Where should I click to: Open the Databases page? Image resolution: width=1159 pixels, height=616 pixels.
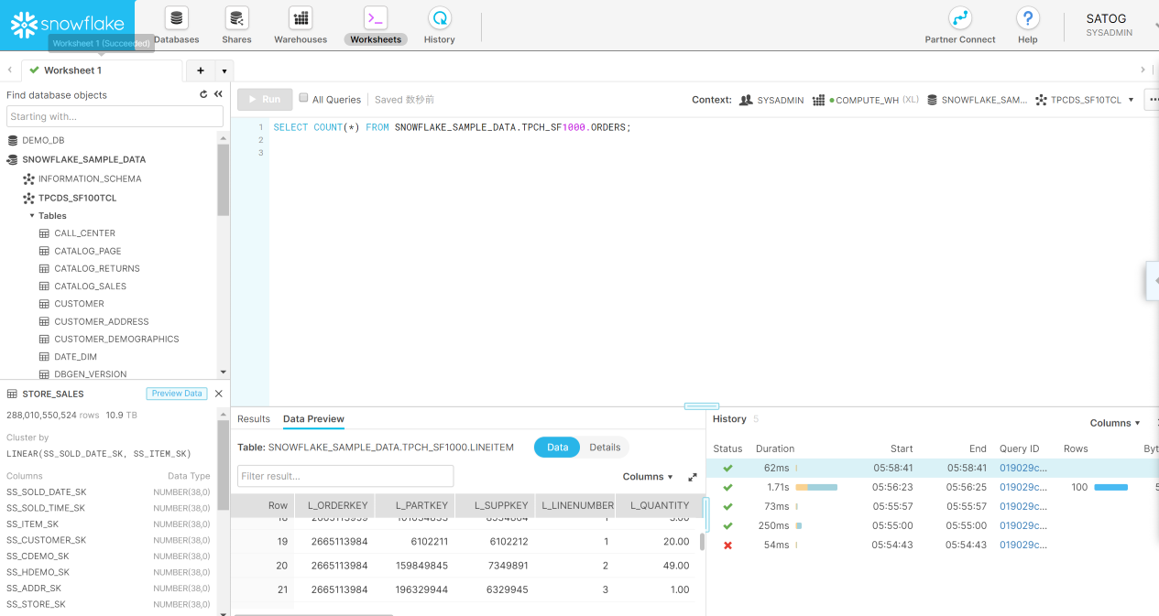click(x=177, y=26)
